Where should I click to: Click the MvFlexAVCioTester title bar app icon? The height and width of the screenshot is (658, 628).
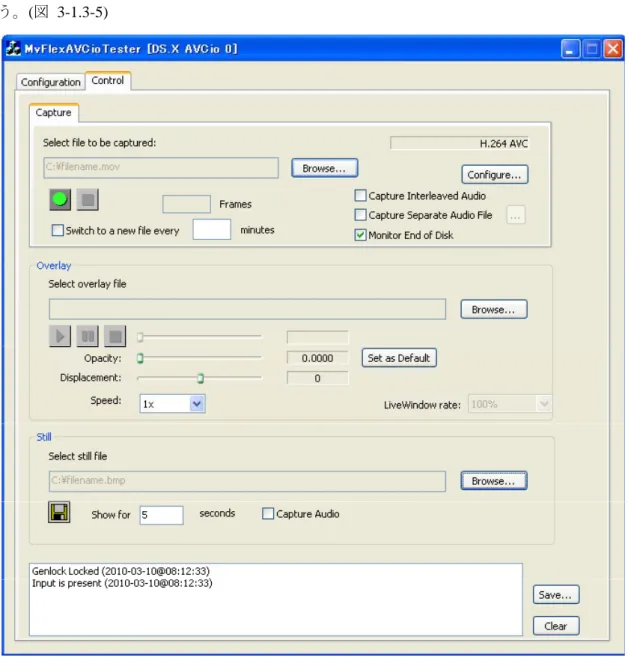tap(13, 49)
